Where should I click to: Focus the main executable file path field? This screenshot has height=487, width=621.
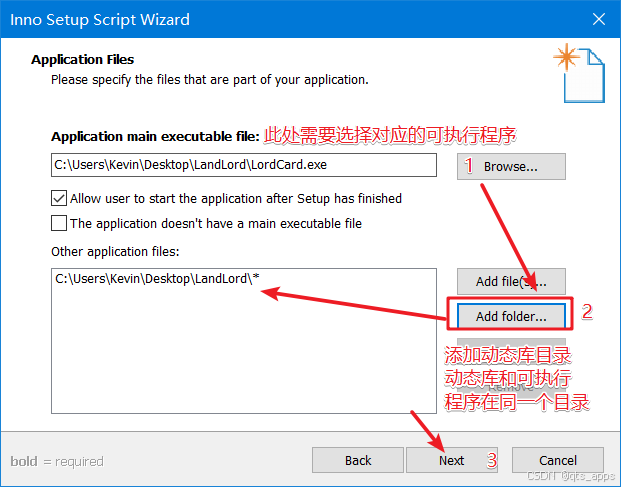point(244,165)
